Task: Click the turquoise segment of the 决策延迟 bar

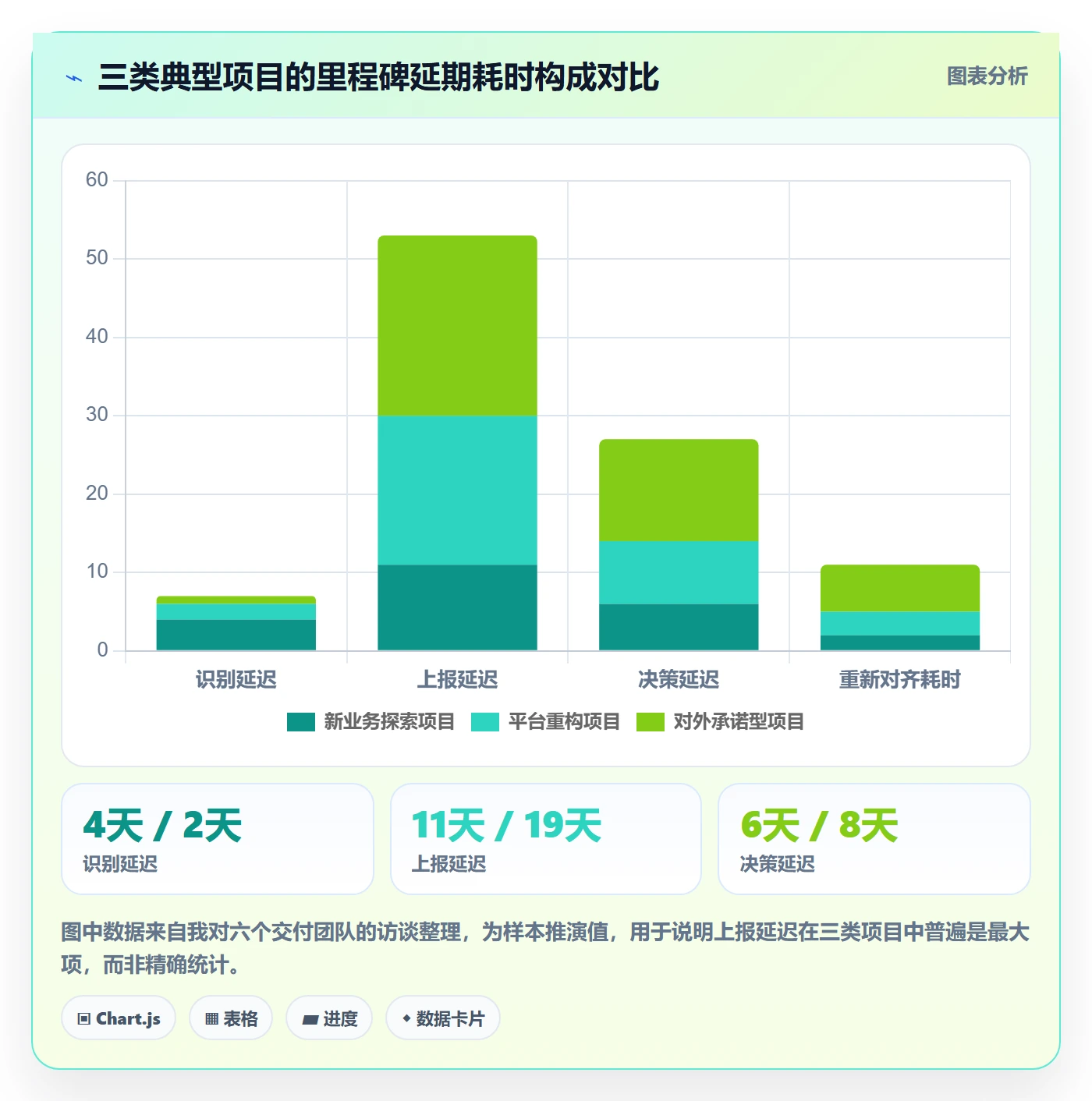Action: (679, 572)
